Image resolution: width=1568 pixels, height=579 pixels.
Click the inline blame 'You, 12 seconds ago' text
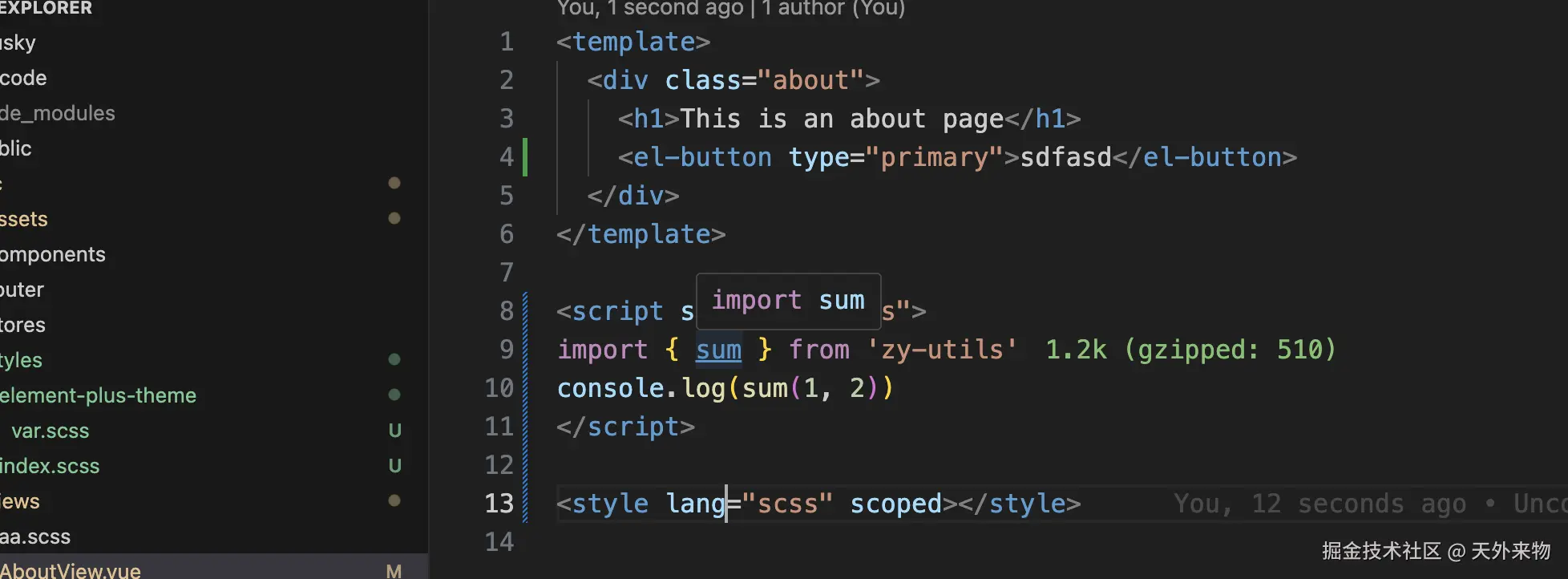1319,504
